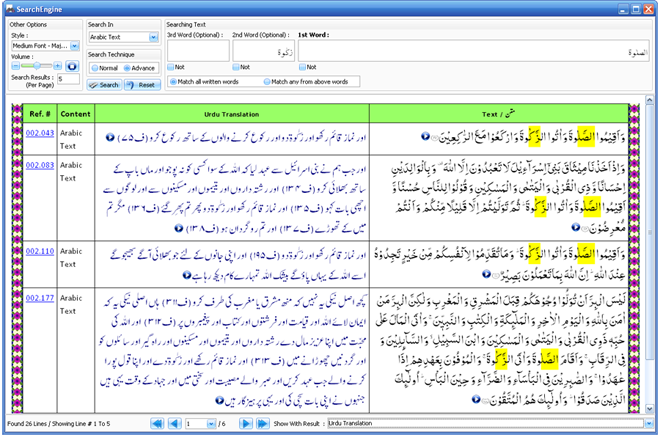Open the Search In dropdown

[154, 37]
